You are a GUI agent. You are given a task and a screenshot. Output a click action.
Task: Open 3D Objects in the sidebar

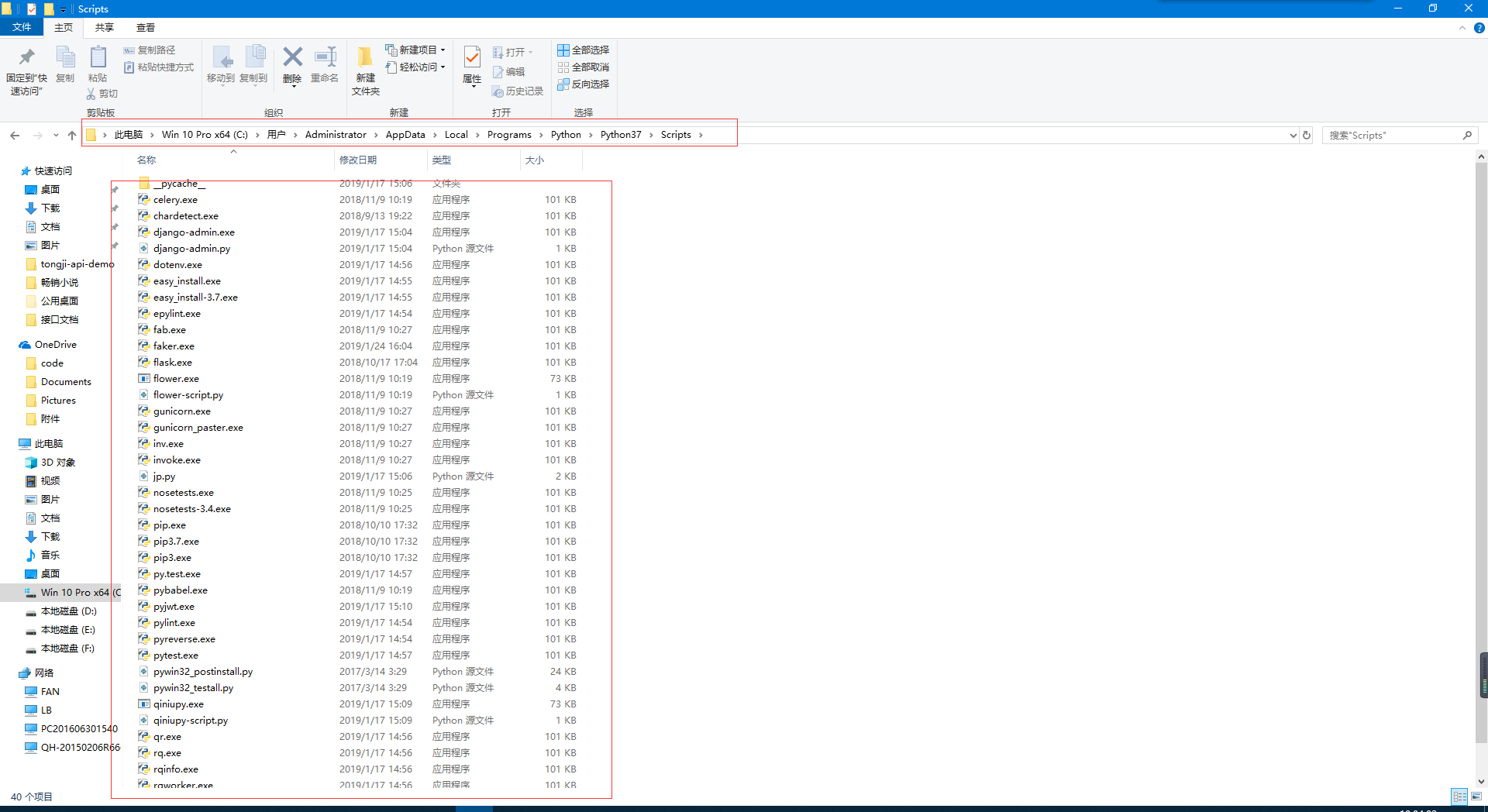click(x=57, y=463)
